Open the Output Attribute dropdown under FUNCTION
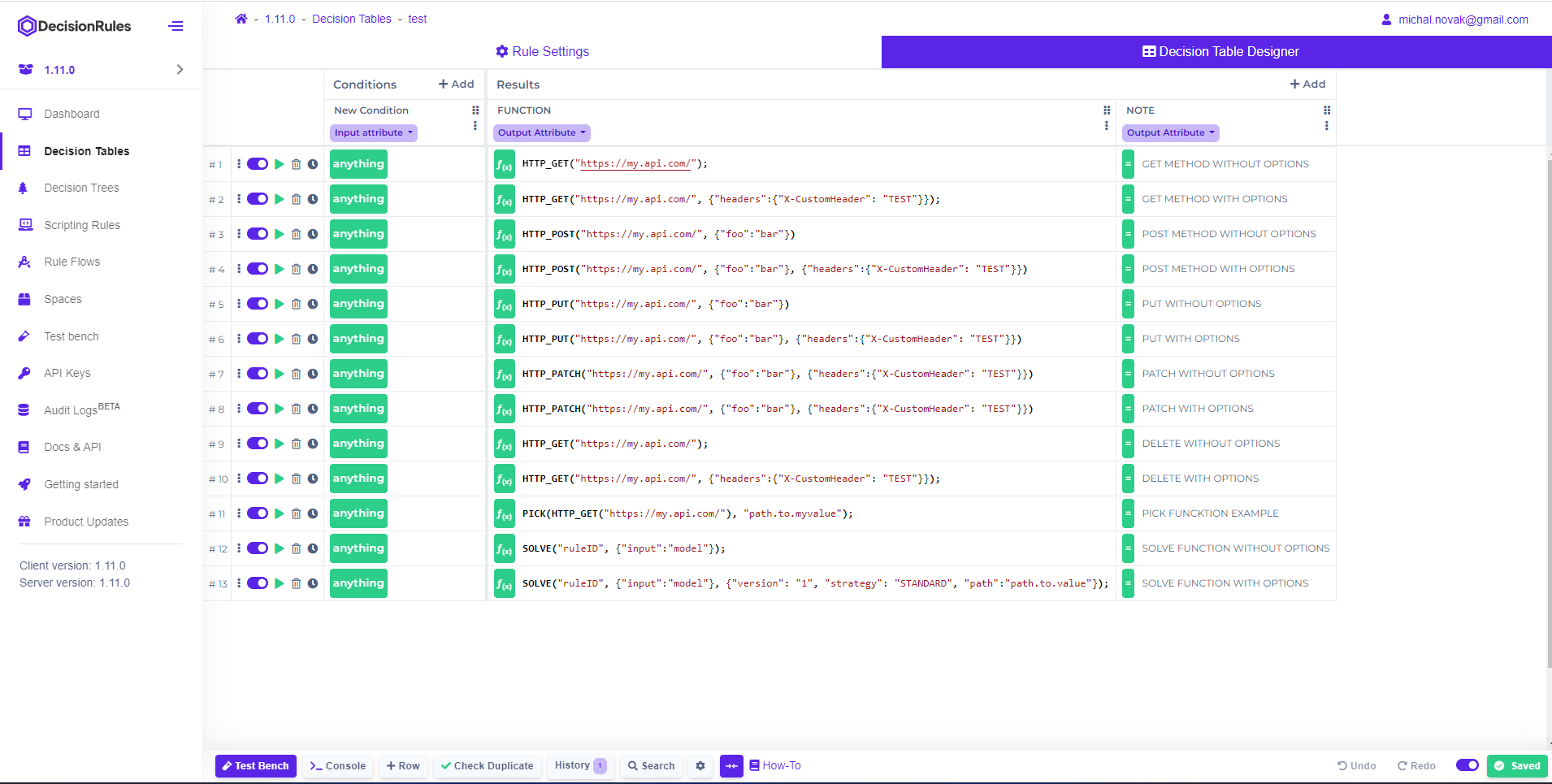Screen dimensions: 1552x784 [541, 132]
